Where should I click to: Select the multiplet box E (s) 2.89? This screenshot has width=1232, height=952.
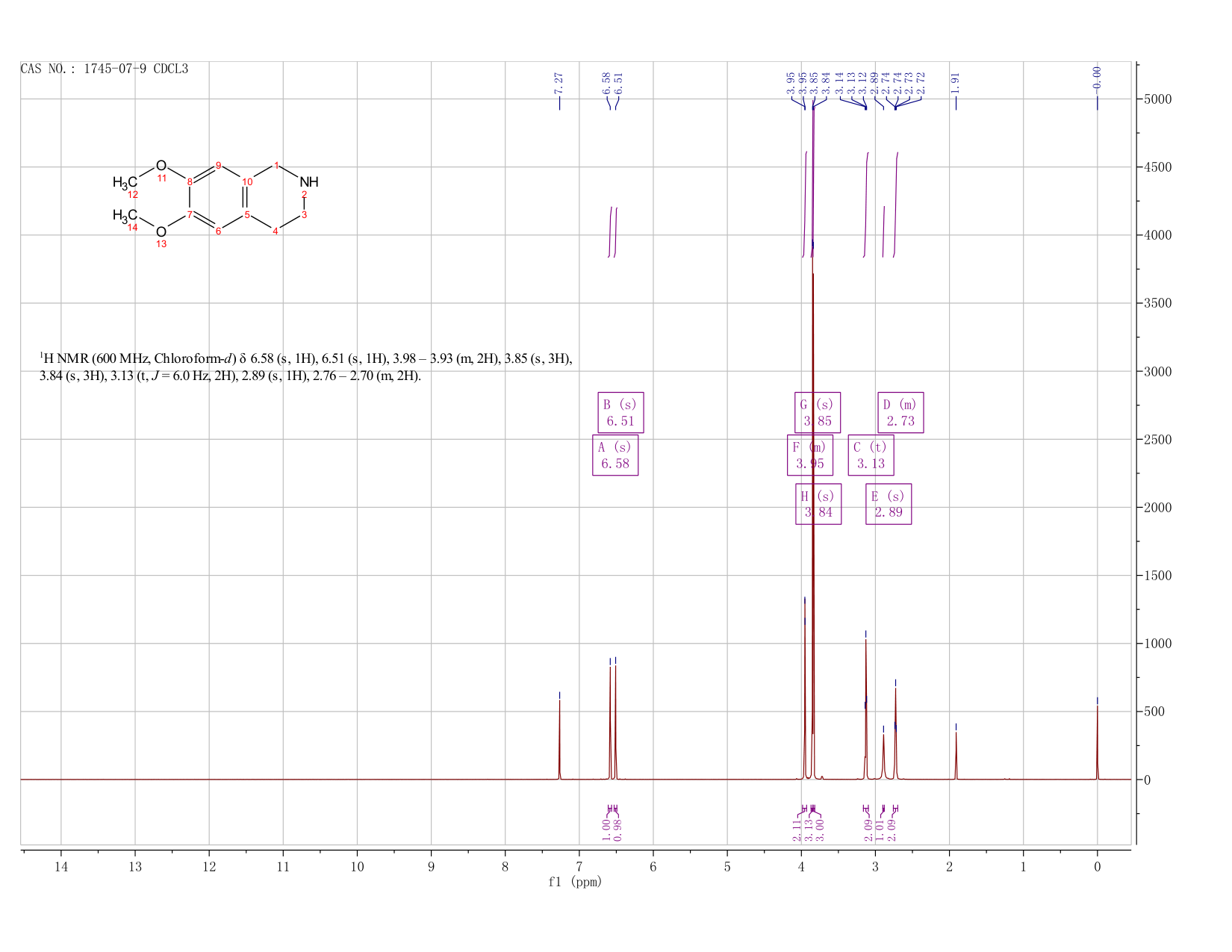(x=889, y=505)
